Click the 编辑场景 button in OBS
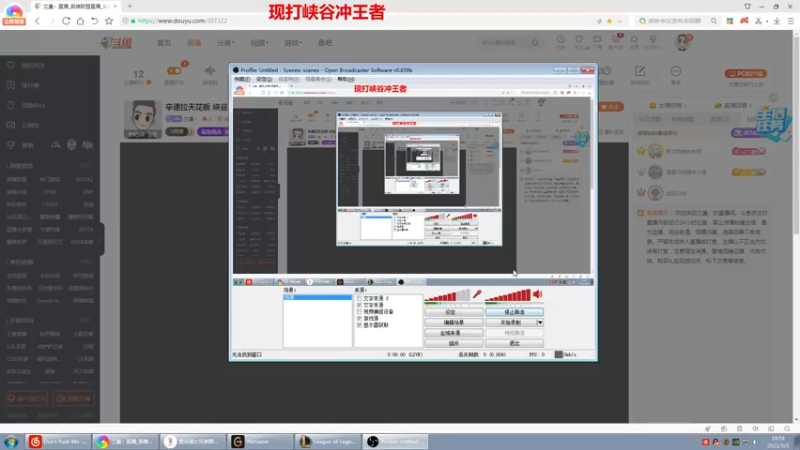This screenshot has height=450, width=800. [x=454, y=322]
